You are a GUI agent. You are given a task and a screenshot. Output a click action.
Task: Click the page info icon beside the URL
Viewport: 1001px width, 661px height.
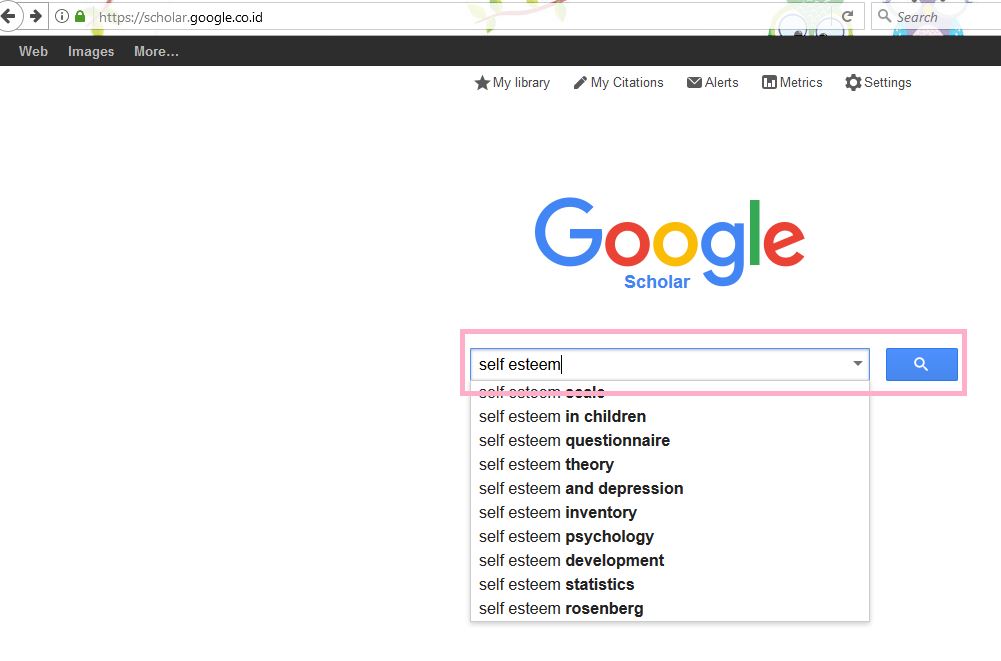[62, 16]
